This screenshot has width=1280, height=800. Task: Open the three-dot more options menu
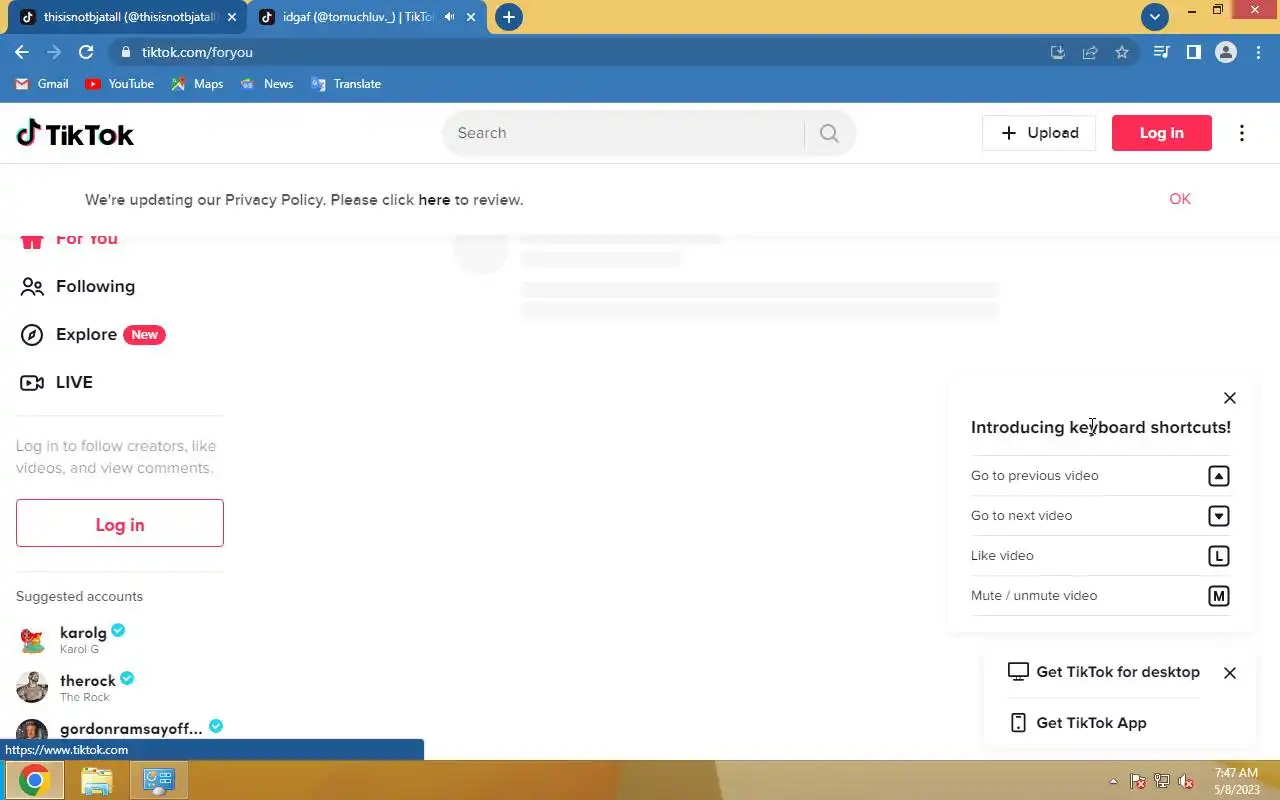click(x=1242, y=133)
